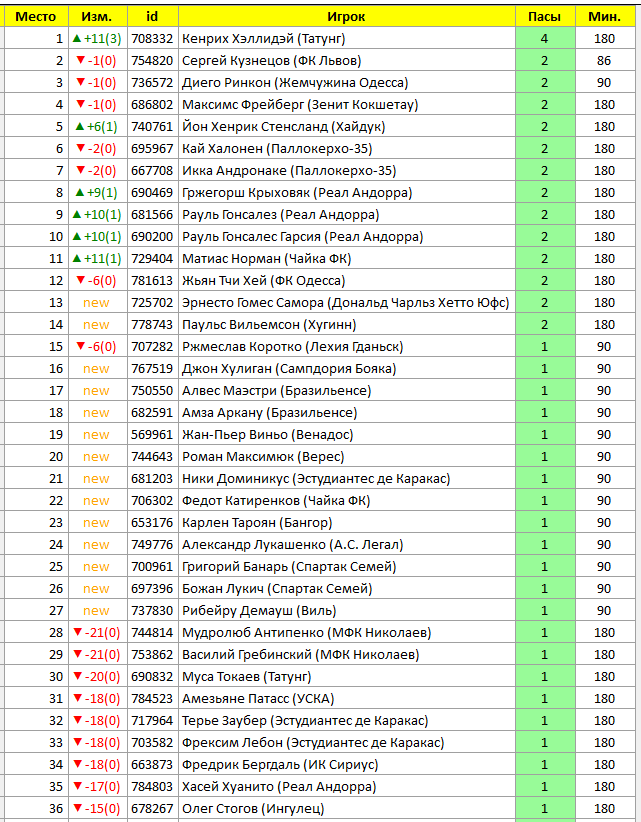Click the down arrow in Кай Халонен row
This screenshot has height=822, width=641.
click(80, 148)
